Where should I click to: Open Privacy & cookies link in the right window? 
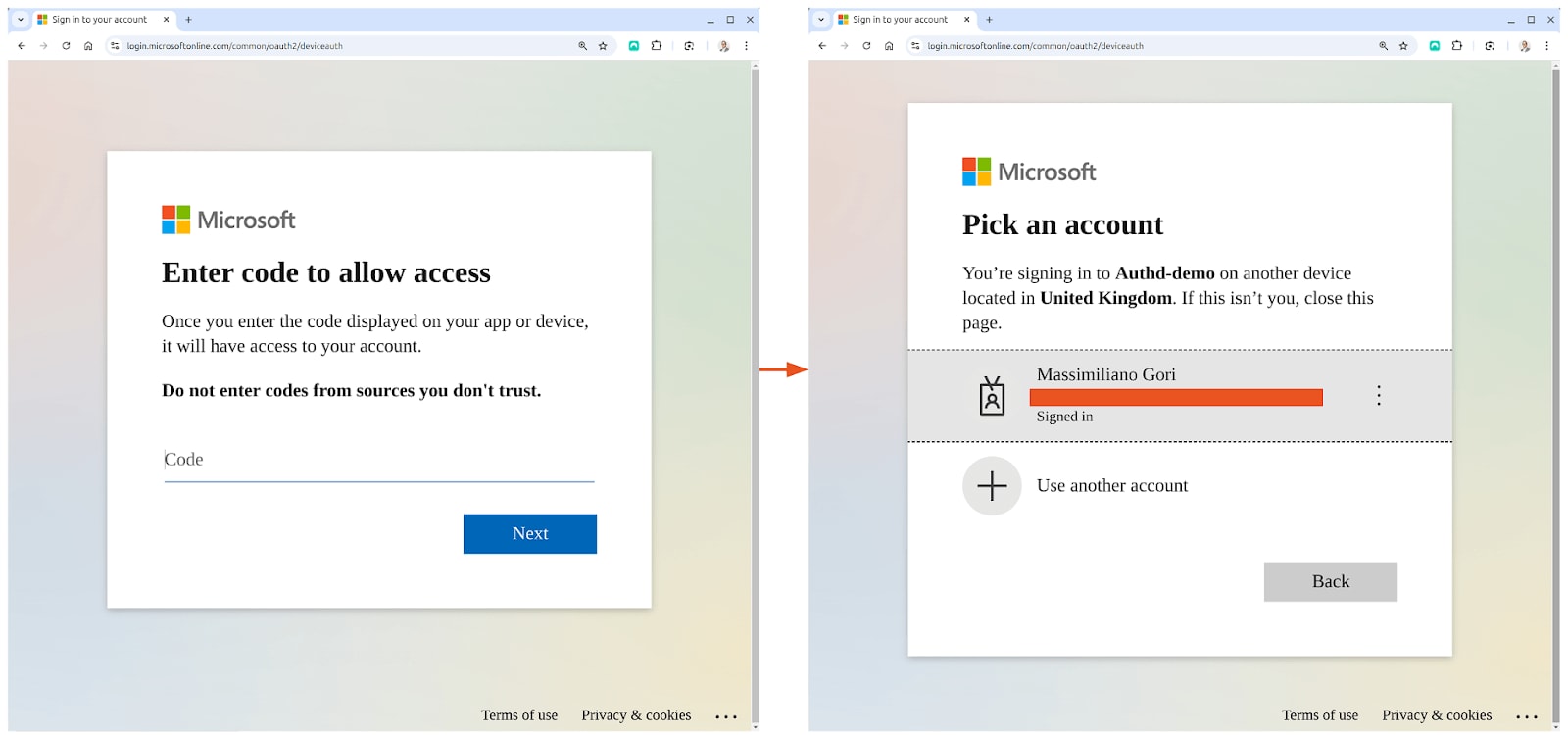pyautogui.click(x=1437, y=715)
